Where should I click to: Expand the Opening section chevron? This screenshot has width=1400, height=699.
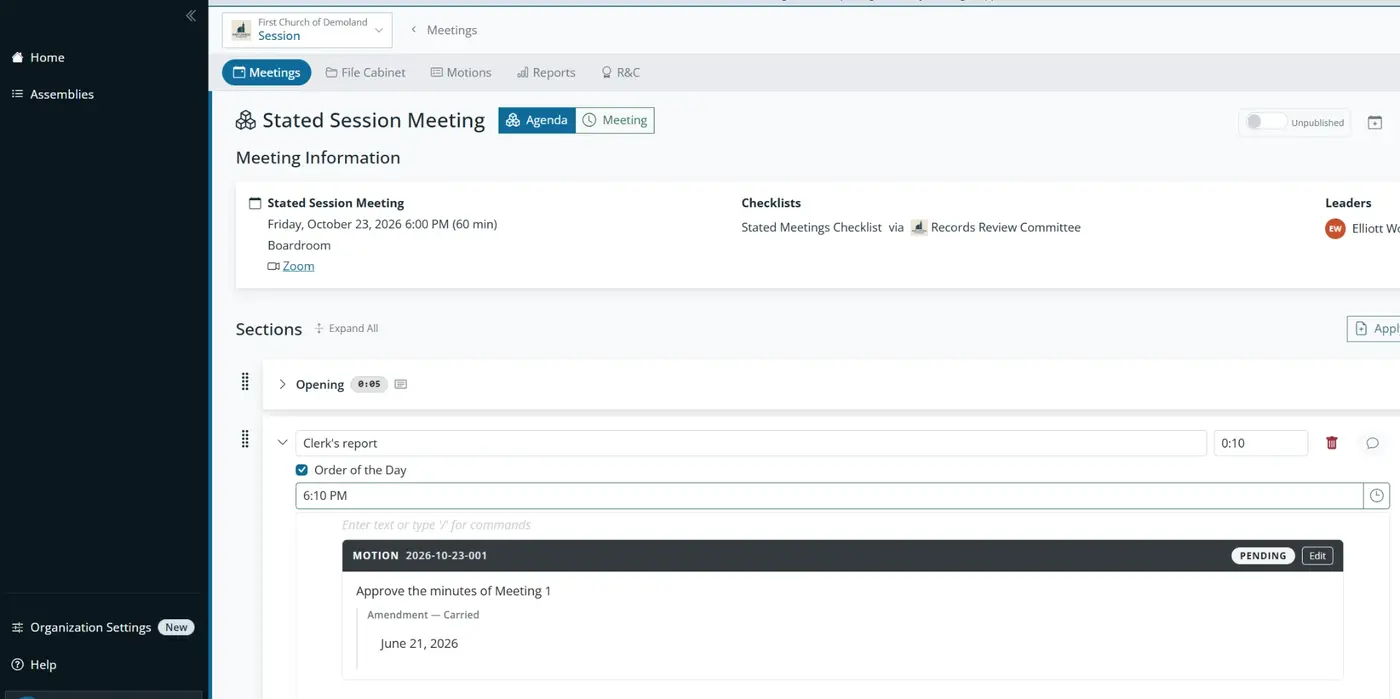282,384
